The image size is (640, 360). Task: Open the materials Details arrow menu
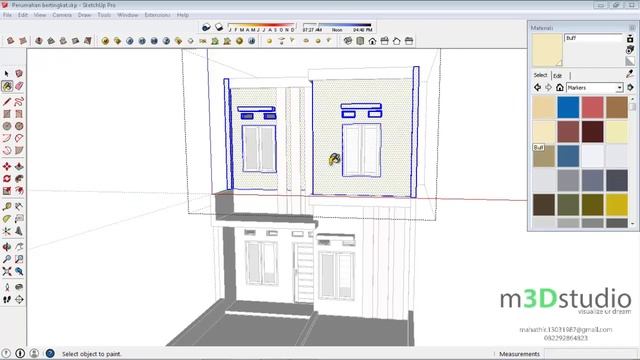631,87
